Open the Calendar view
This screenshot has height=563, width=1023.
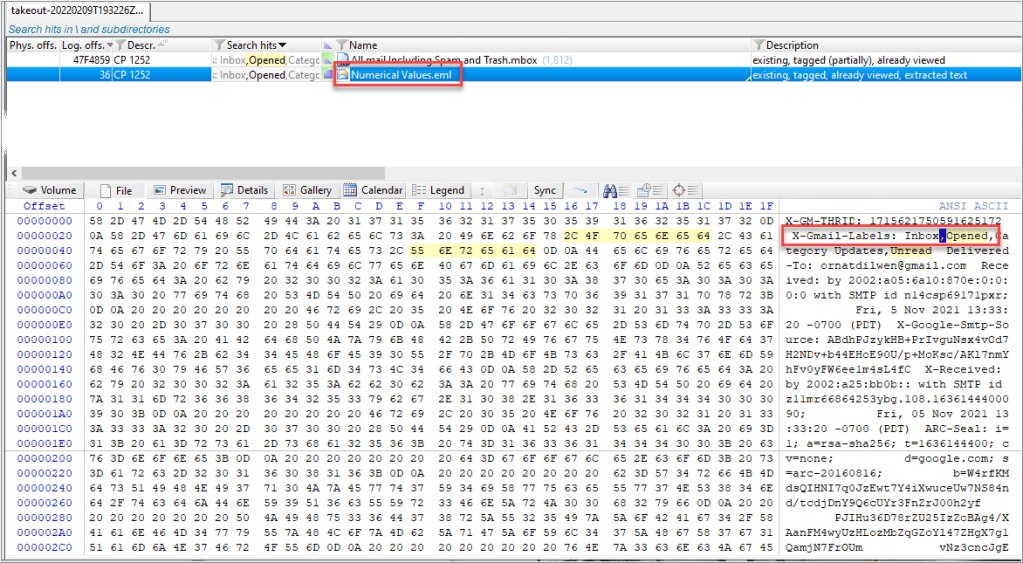(x=373, y=190)
